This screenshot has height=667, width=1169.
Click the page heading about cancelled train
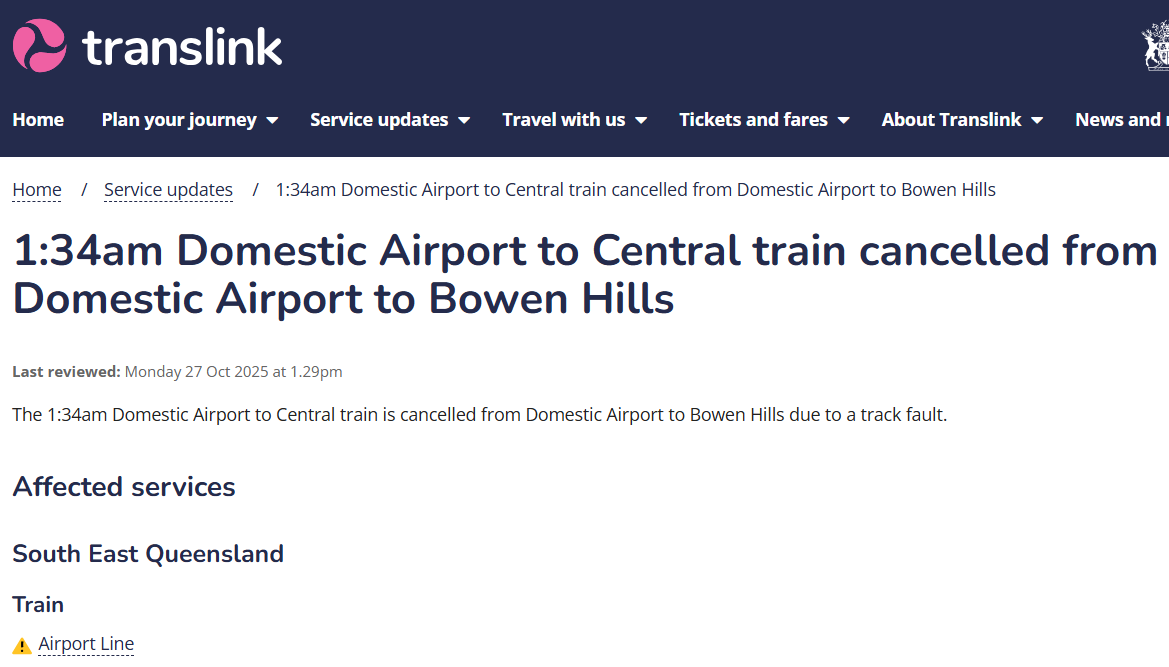[584, 274]
